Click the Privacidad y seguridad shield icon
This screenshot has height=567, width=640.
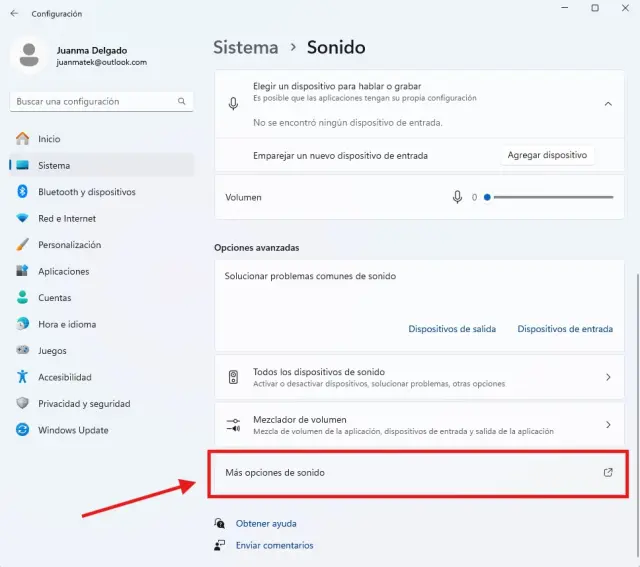click(x=22, y=403)
